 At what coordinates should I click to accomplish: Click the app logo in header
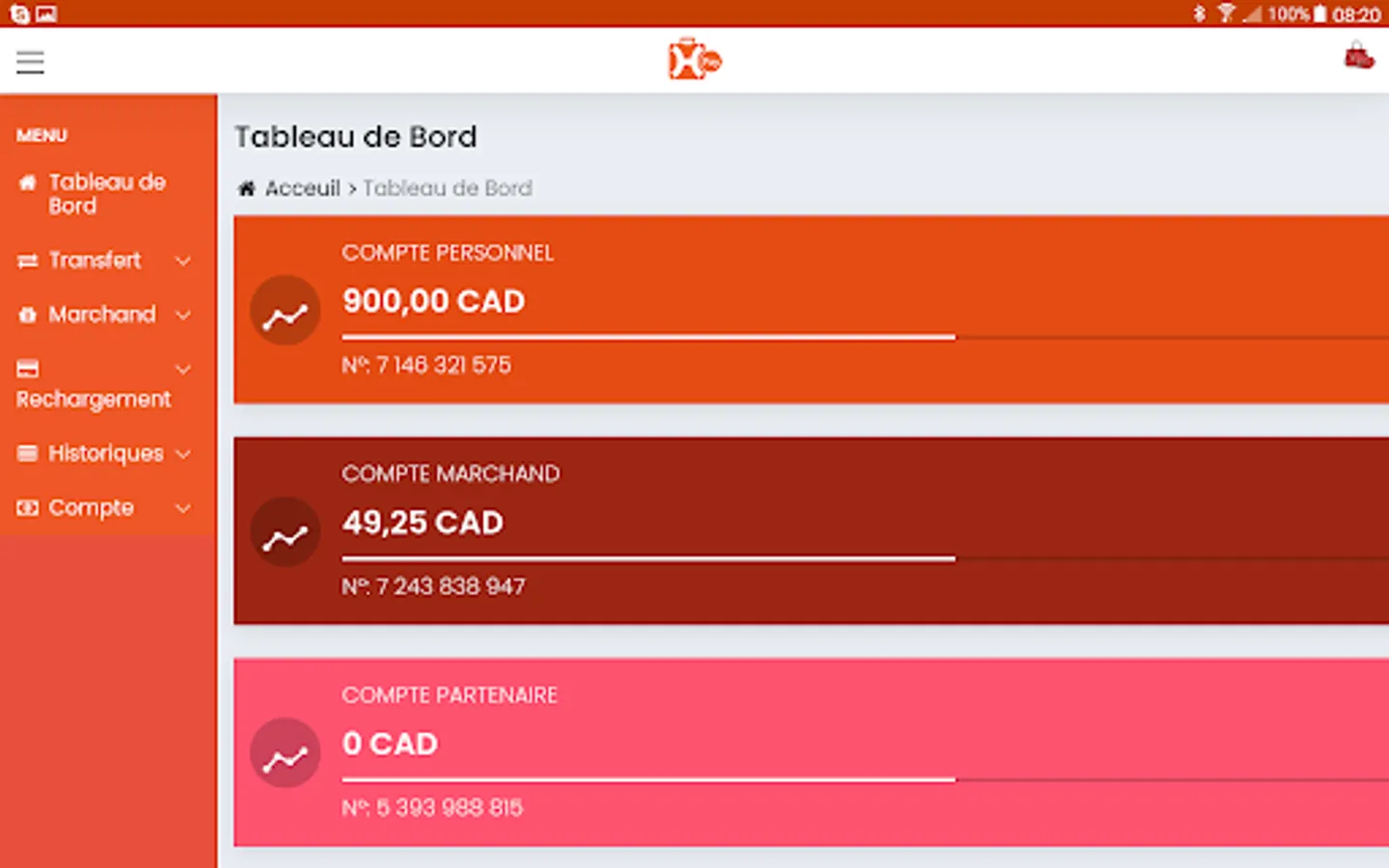pos(694,61)
